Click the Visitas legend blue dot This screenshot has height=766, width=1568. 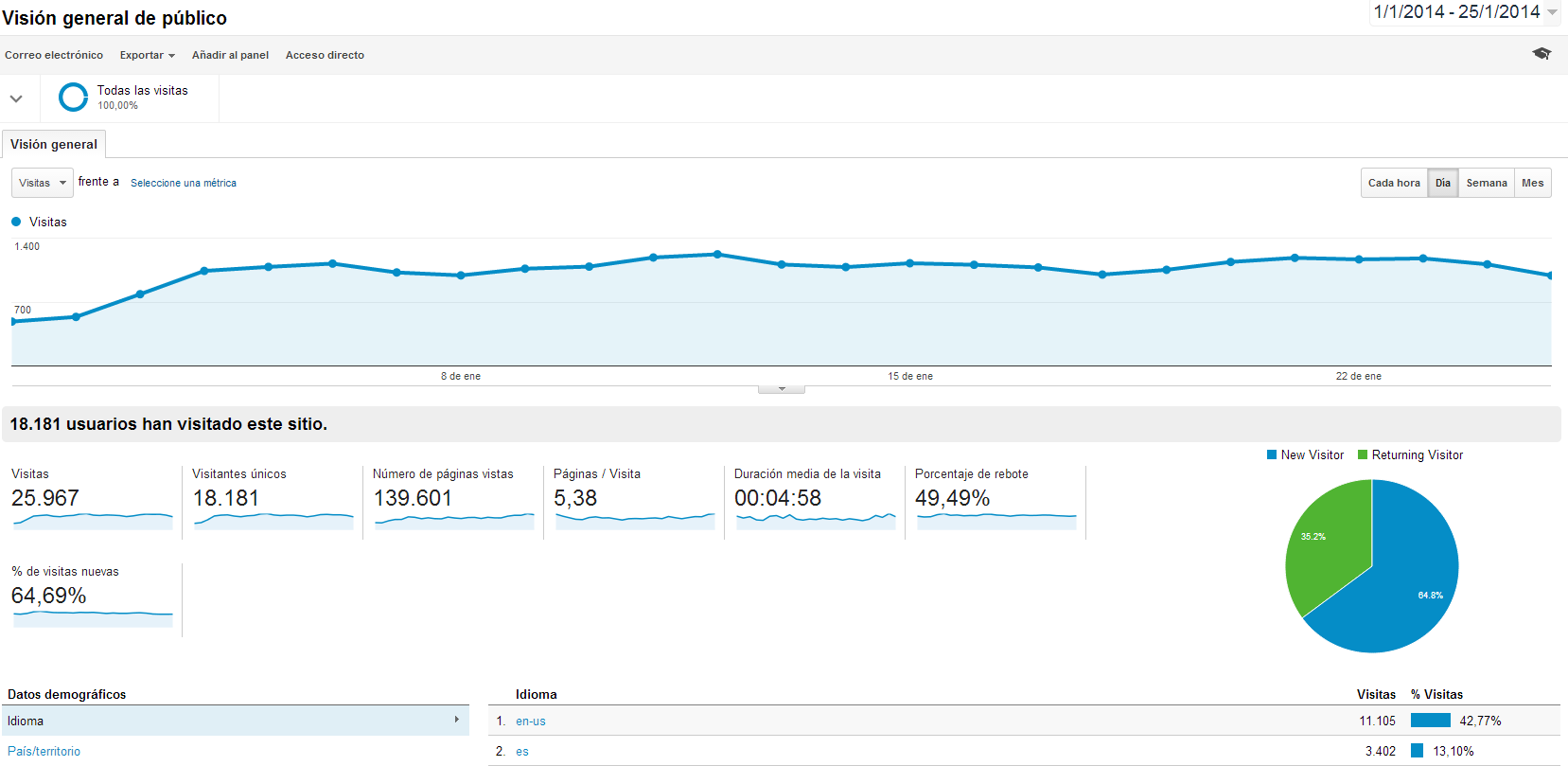tap(16, 222)
